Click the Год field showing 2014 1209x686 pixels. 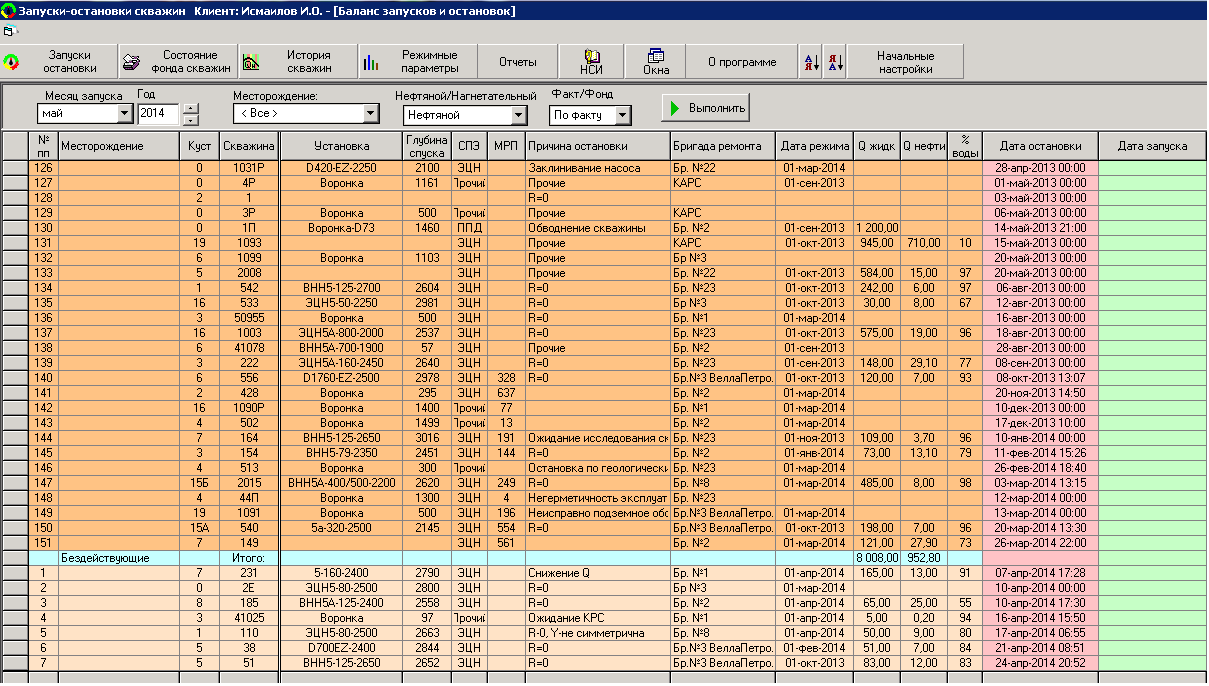157,114
